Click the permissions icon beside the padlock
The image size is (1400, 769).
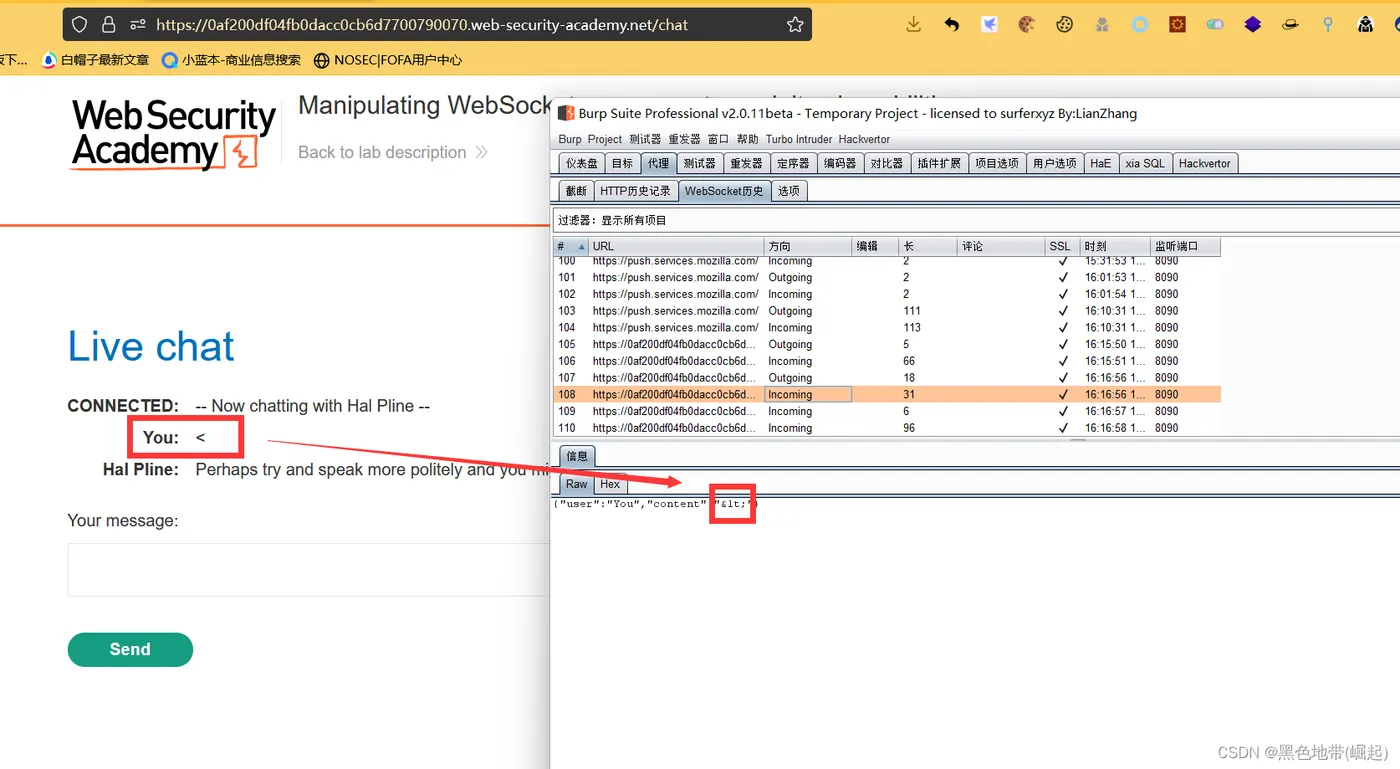138,25
